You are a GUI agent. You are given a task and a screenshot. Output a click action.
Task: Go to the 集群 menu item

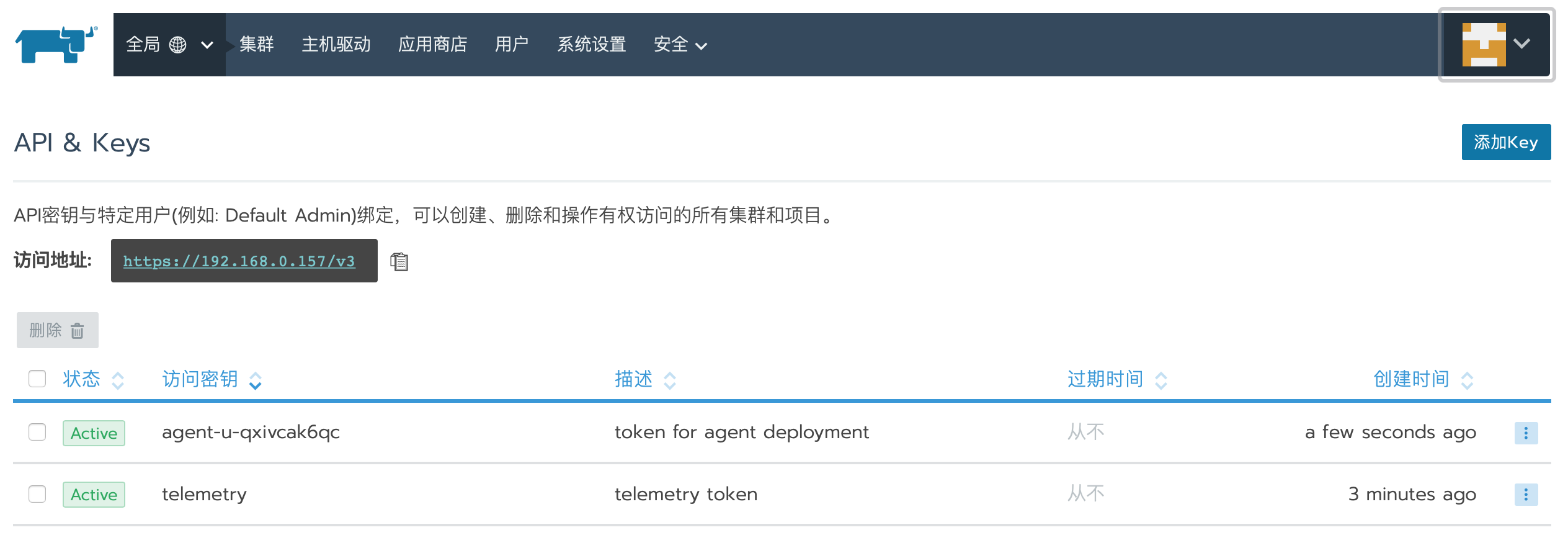[x=256, y=45]
